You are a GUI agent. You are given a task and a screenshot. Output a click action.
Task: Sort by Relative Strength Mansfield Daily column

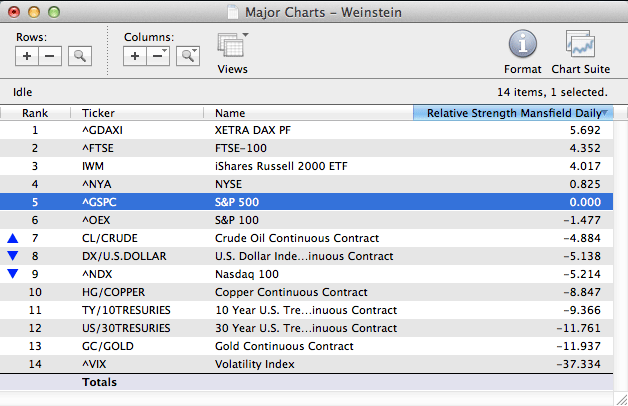pyautogui.click(x=519, y=113)
